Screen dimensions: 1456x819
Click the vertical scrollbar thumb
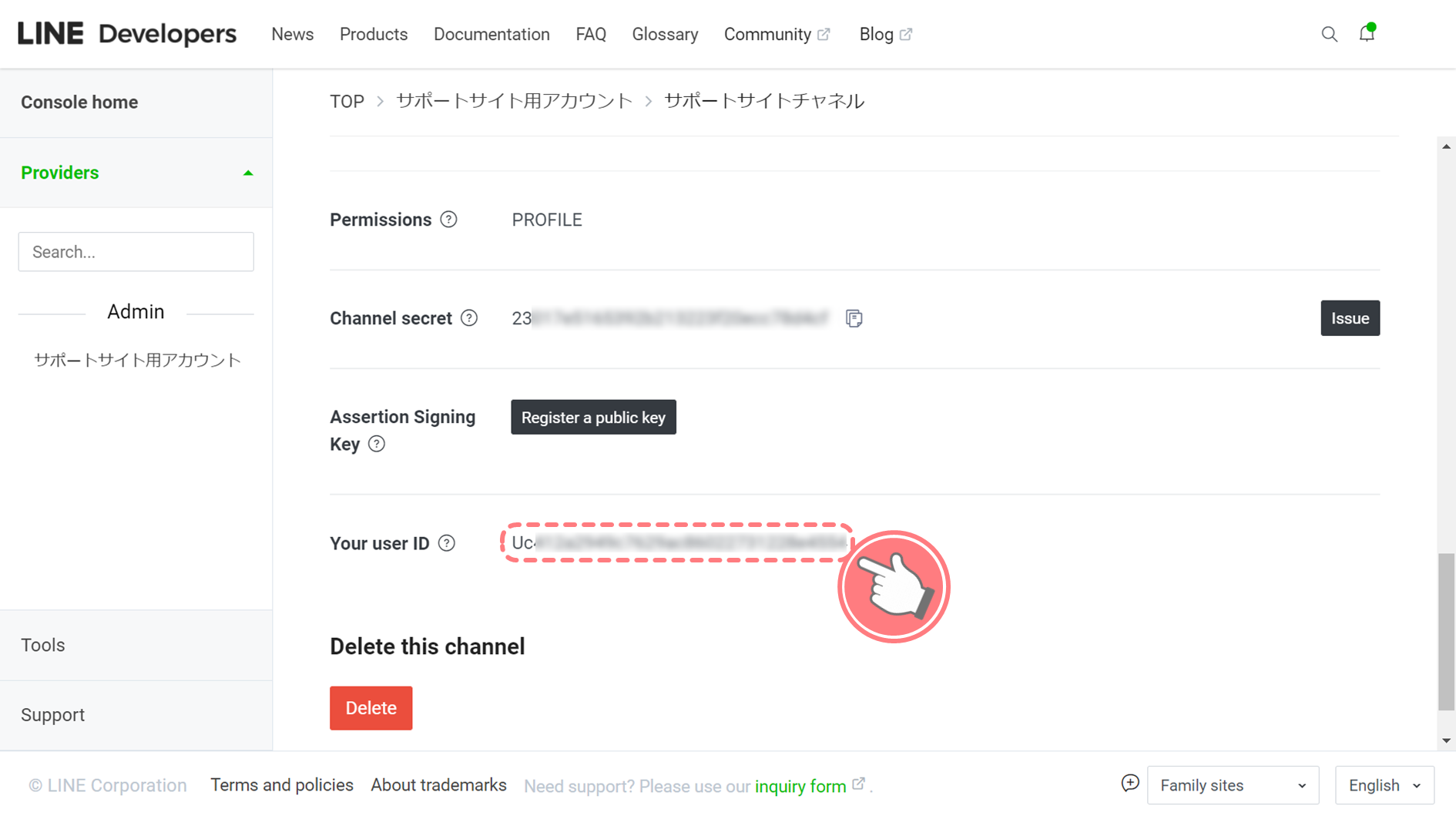[1446, 632]
